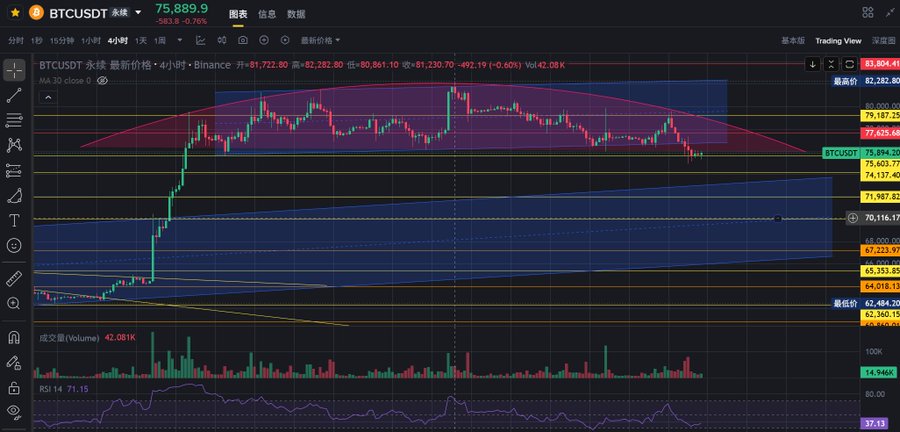The image size is (900, 432).
Task: Collapse the indicator legend chevron
Action: click(48, 98)
